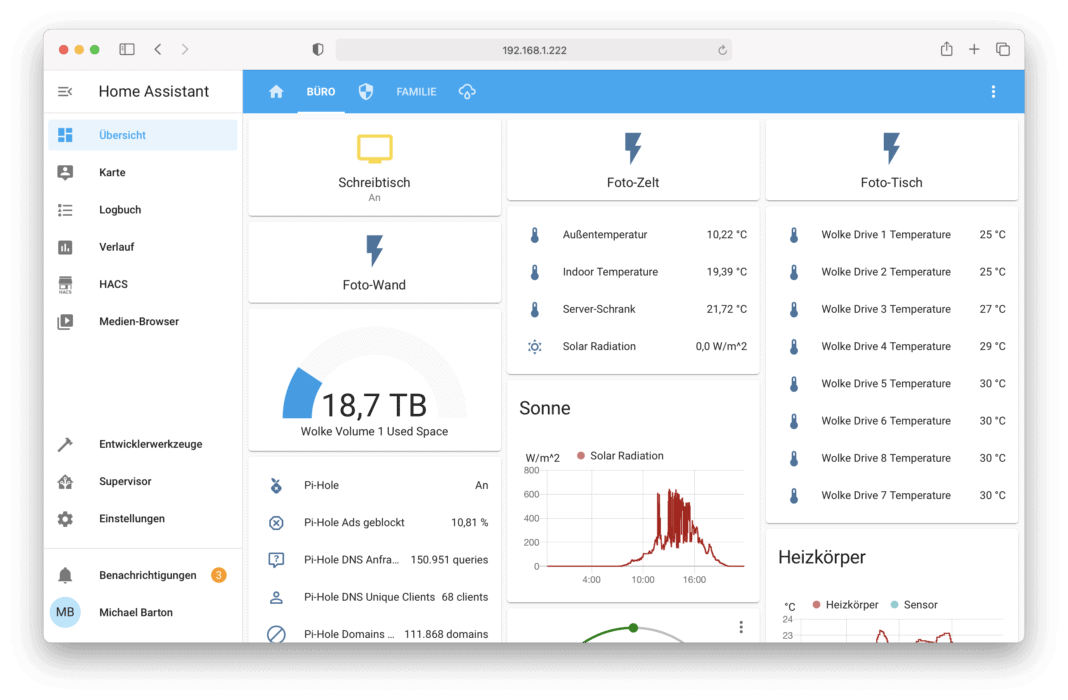Switch to the home view tab icon

pyautogui.click(x=276, y=91)
